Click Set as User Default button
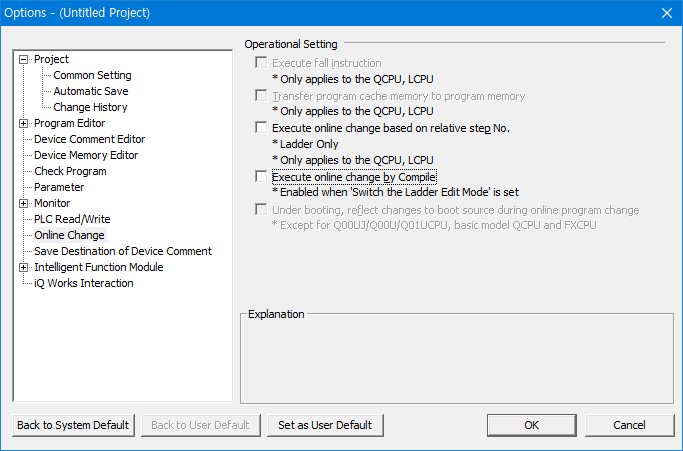683x451 pixels. (x=325, y=425)
